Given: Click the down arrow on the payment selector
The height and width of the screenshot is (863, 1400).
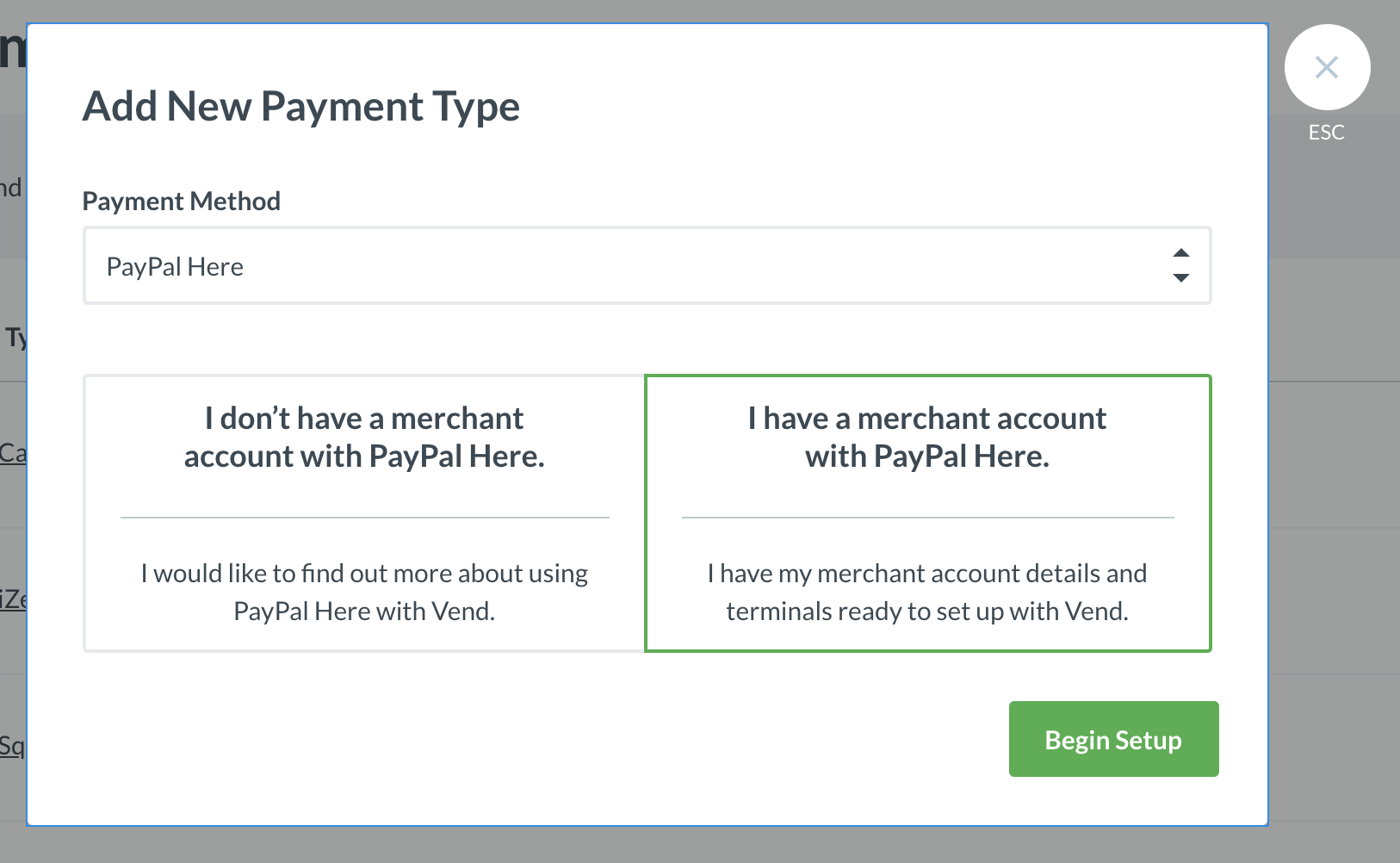Looking at the screenshot, I should point(1180,277).
